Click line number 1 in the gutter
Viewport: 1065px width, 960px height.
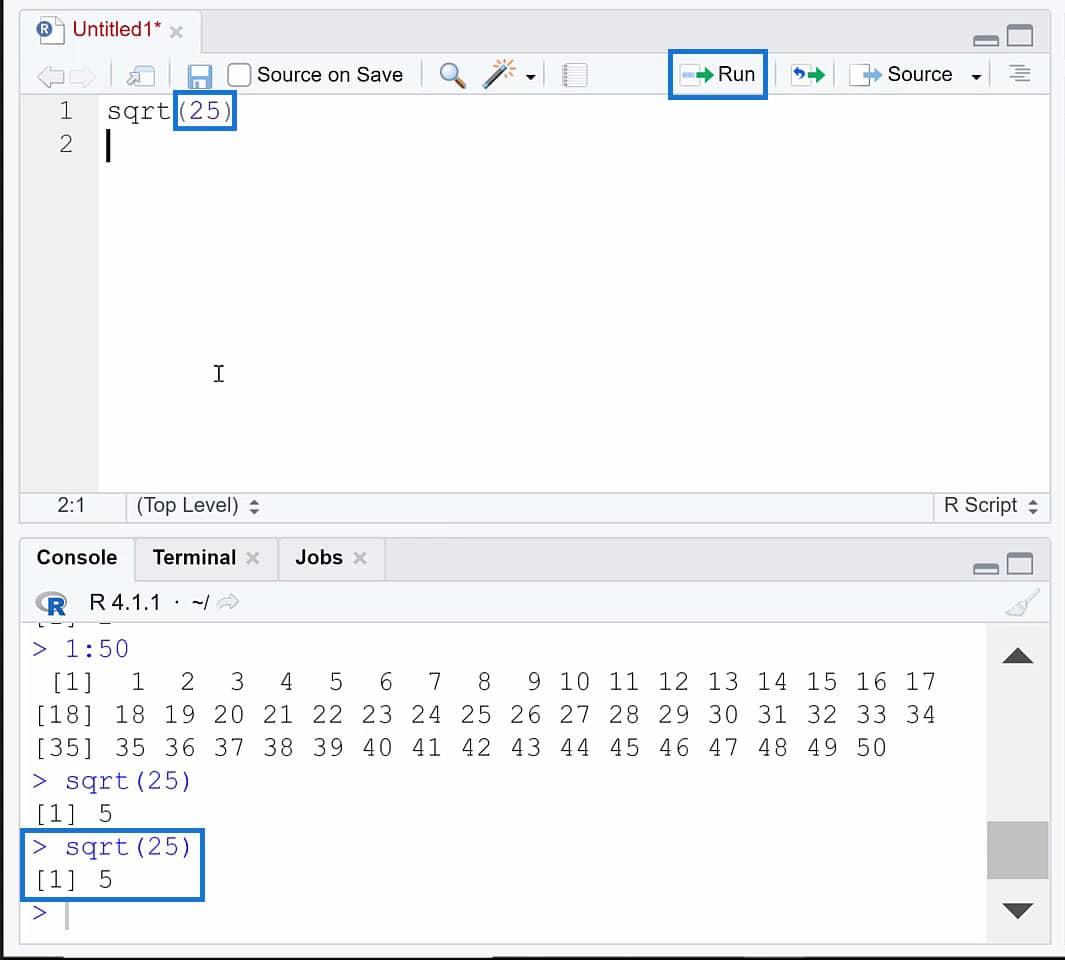coord(65,111)
